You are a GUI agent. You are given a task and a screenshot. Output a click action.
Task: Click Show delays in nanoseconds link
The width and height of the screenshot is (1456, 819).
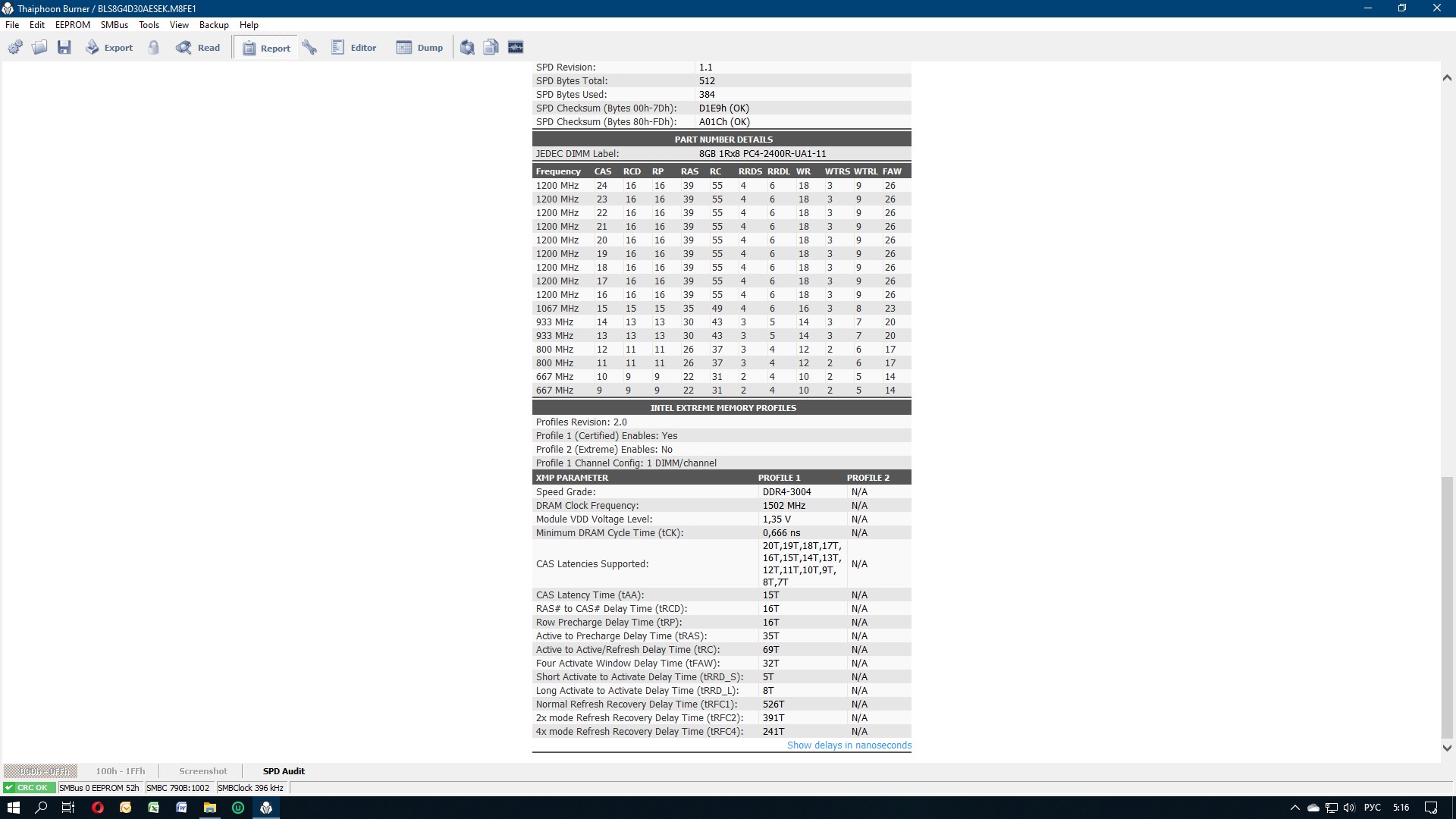coord(849,745)
